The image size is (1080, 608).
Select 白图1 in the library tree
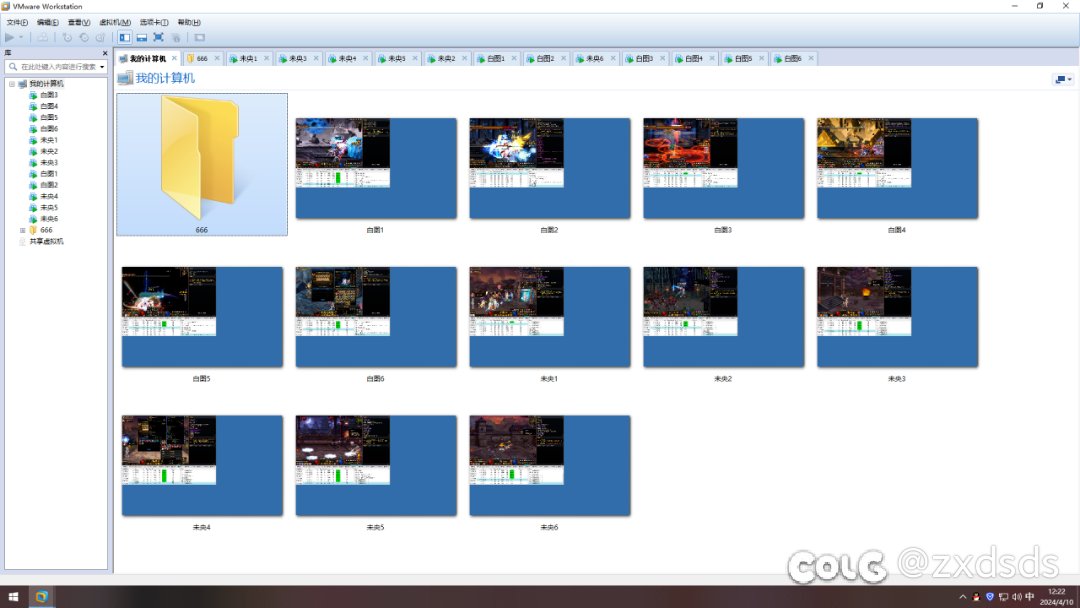(x=48, y=174)
